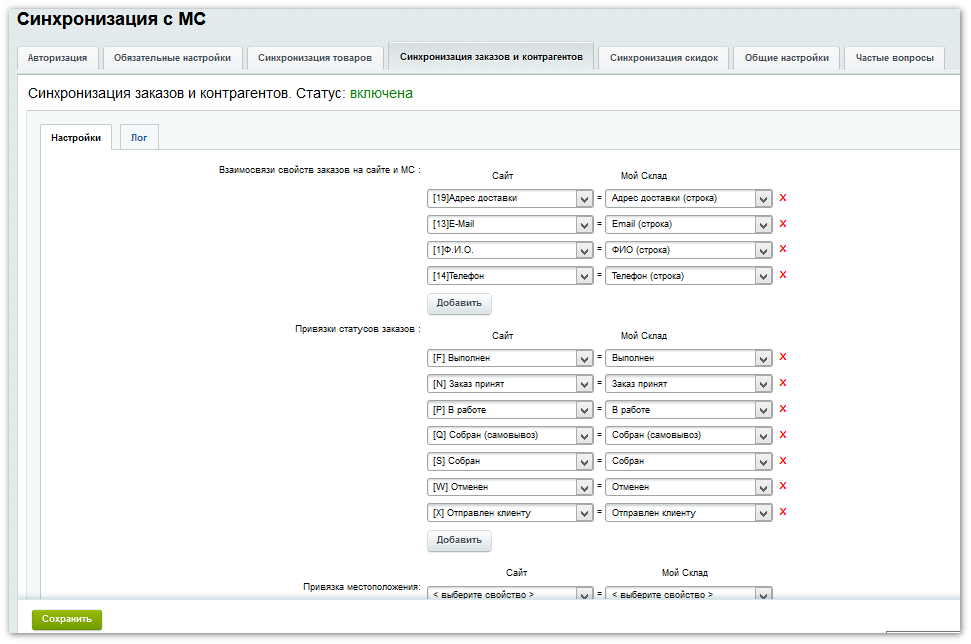The height and width of the screenshot is (644, 971).
Task: Open the site dropdown for [19]Адрес доставки
Action: pyautogui.click(x=510, y=198)
